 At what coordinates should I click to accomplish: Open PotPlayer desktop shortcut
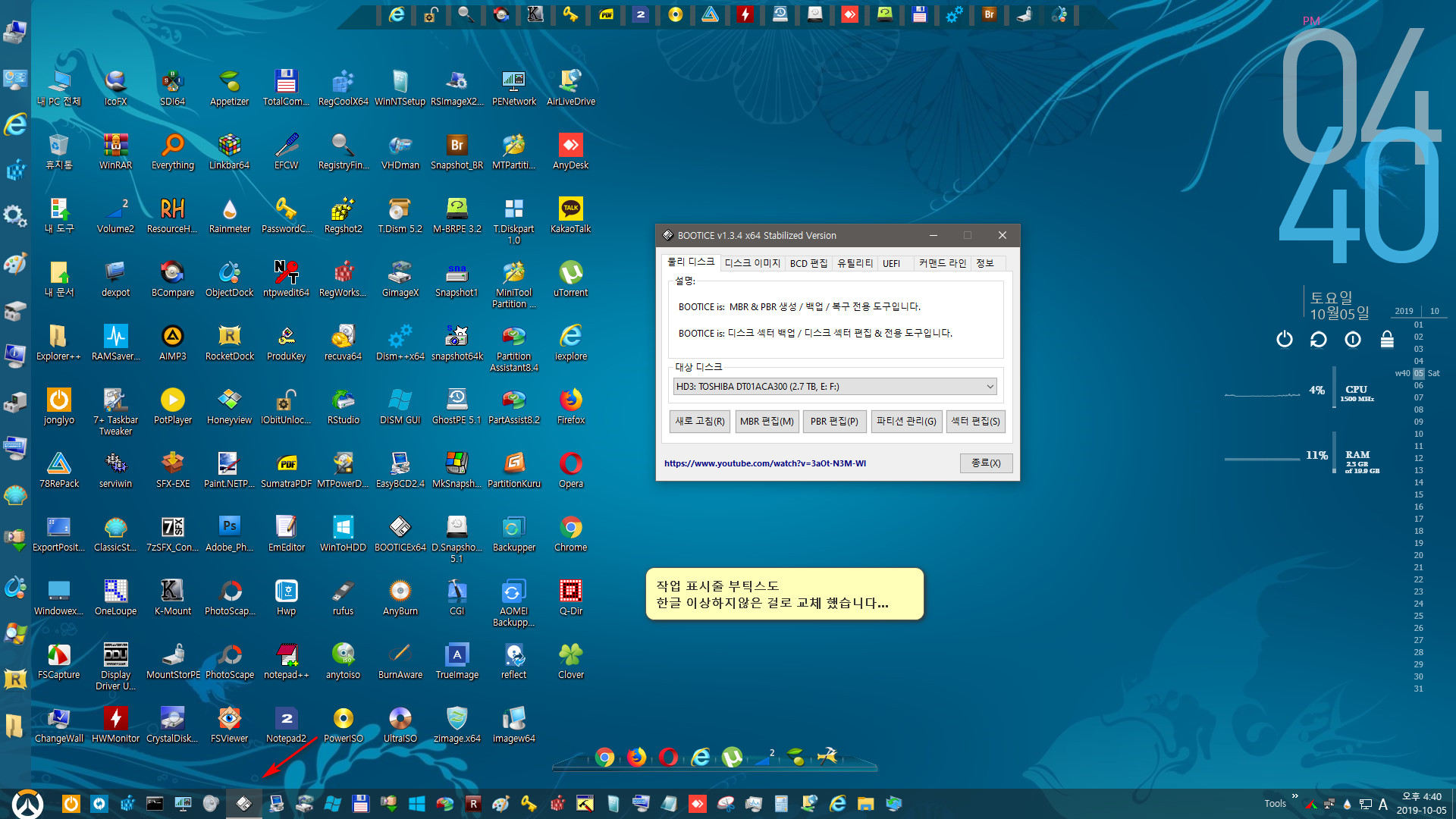(172, 406)
